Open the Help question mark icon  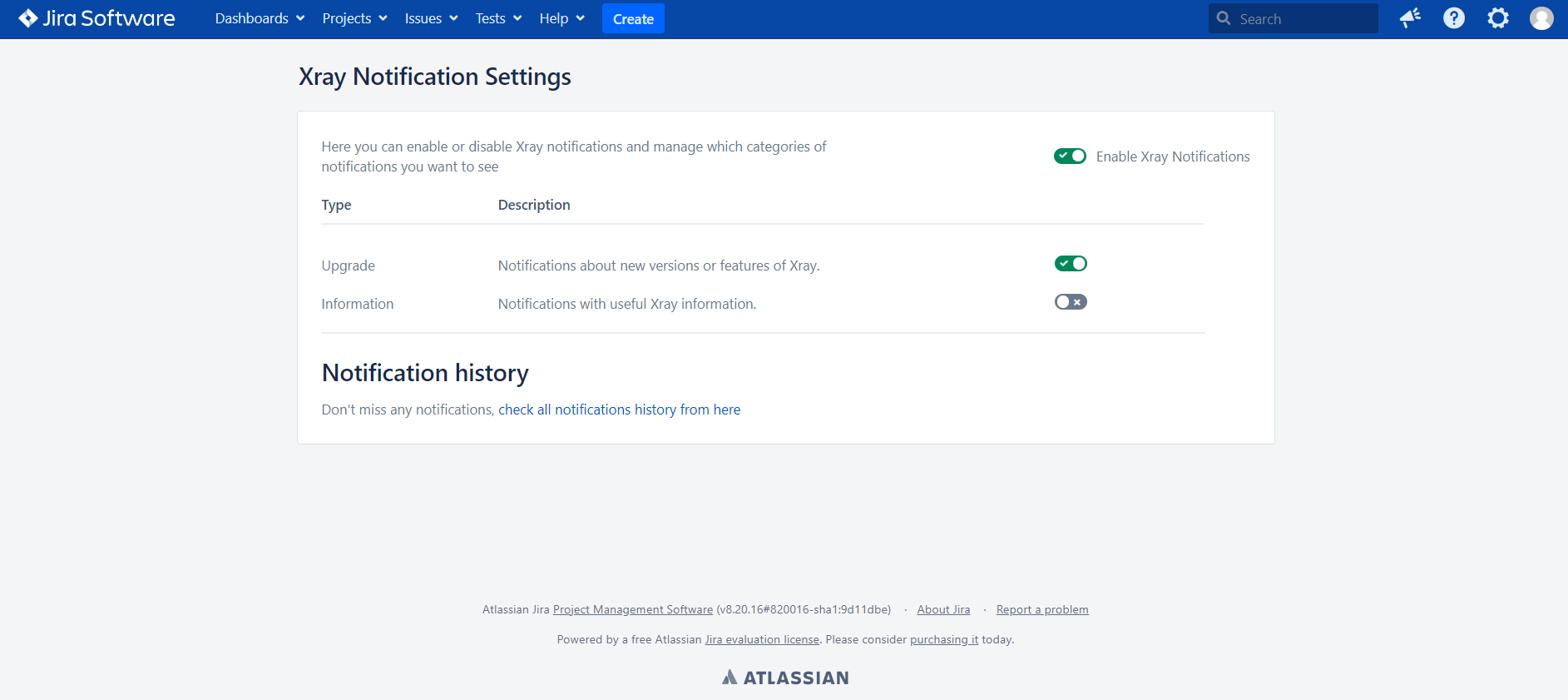pos(1454,18)
